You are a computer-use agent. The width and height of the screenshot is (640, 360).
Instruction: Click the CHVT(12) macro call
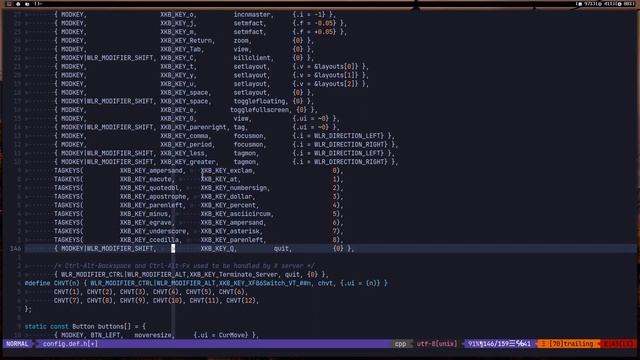(240, 300)
